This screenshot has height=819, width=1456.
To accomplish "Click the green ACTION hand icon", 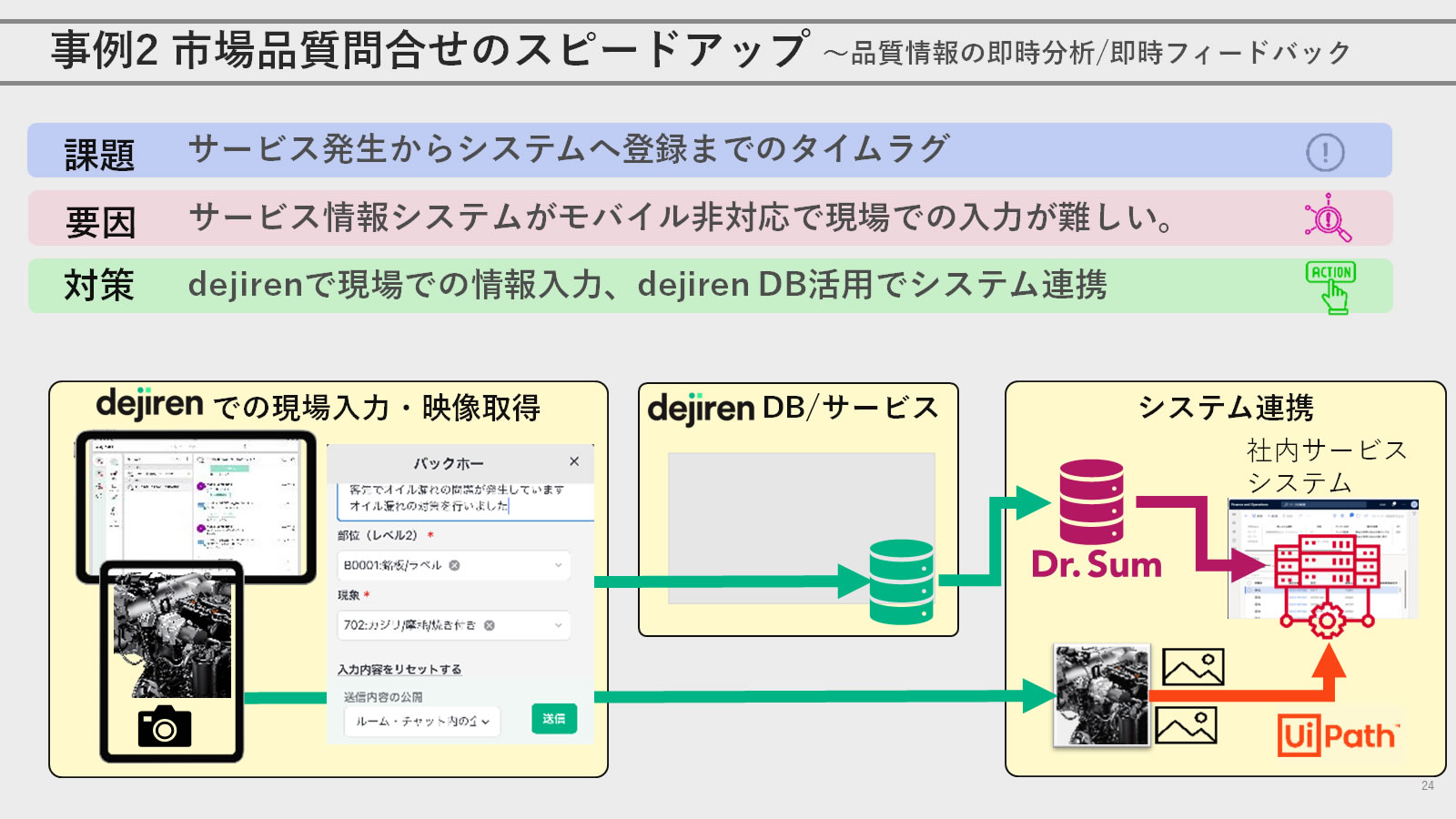I will point(1330,287).
